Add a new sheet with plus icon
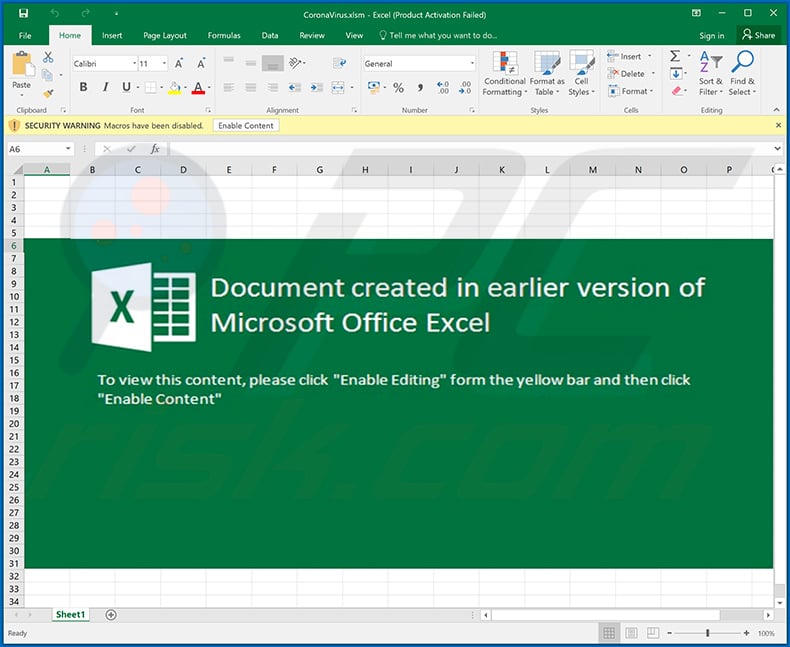 click(x=111, y=615)
